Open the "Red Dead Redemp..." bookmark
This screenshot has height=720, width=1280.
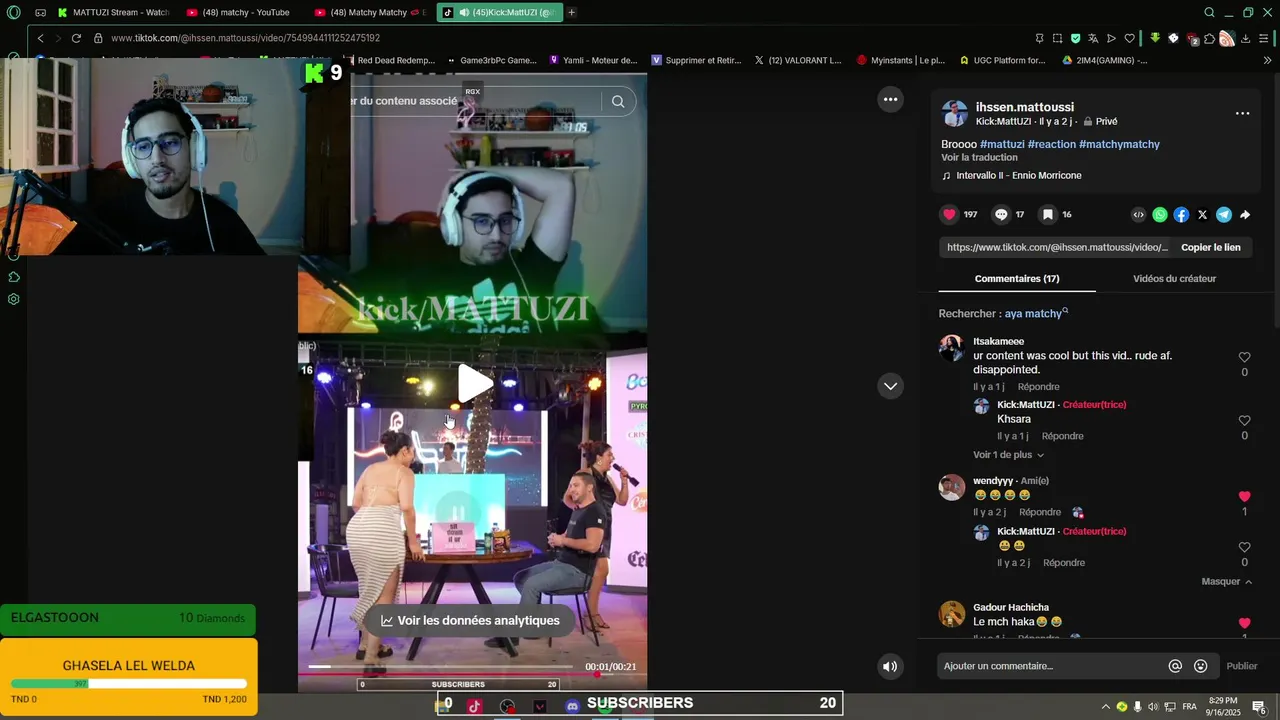pos(389,60)
